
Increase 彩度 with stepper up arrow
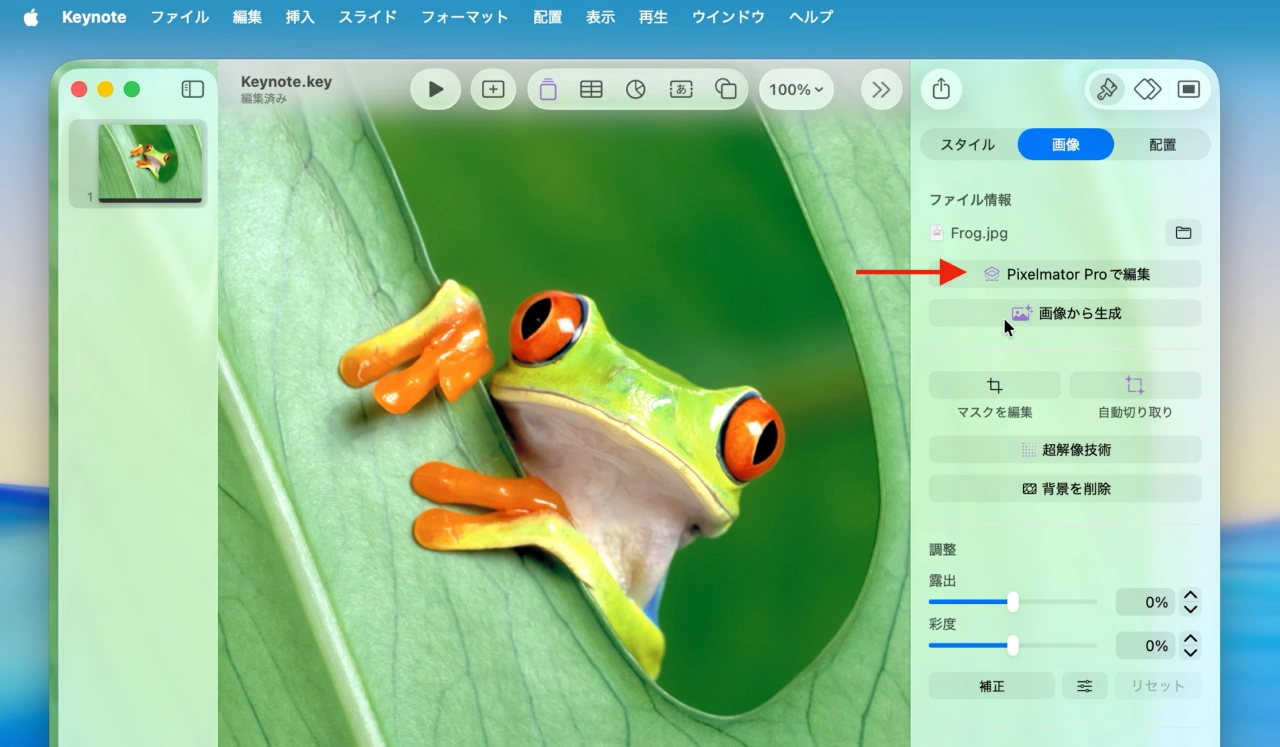tap(1190, 639)
